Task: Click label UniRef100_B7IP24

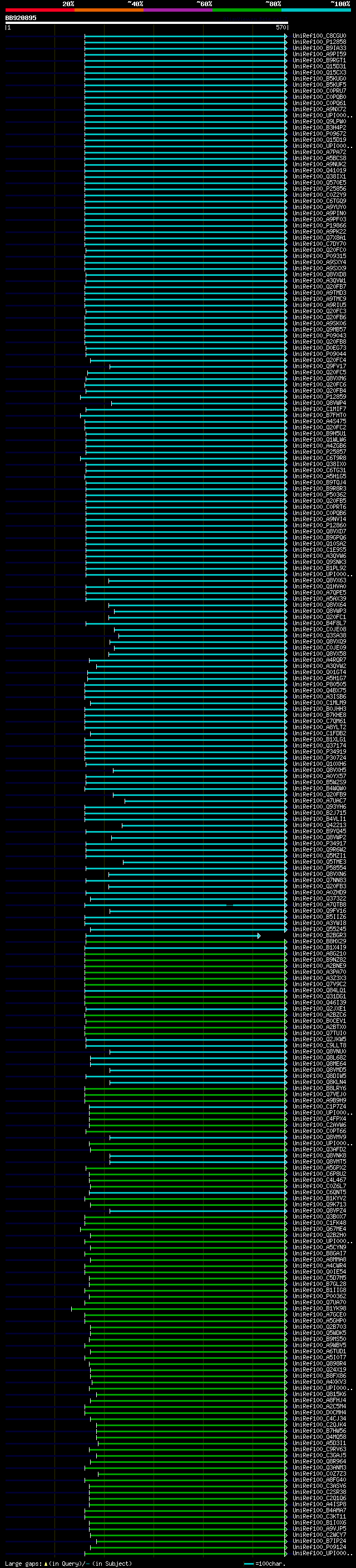Action: (x=319, y=1541)
